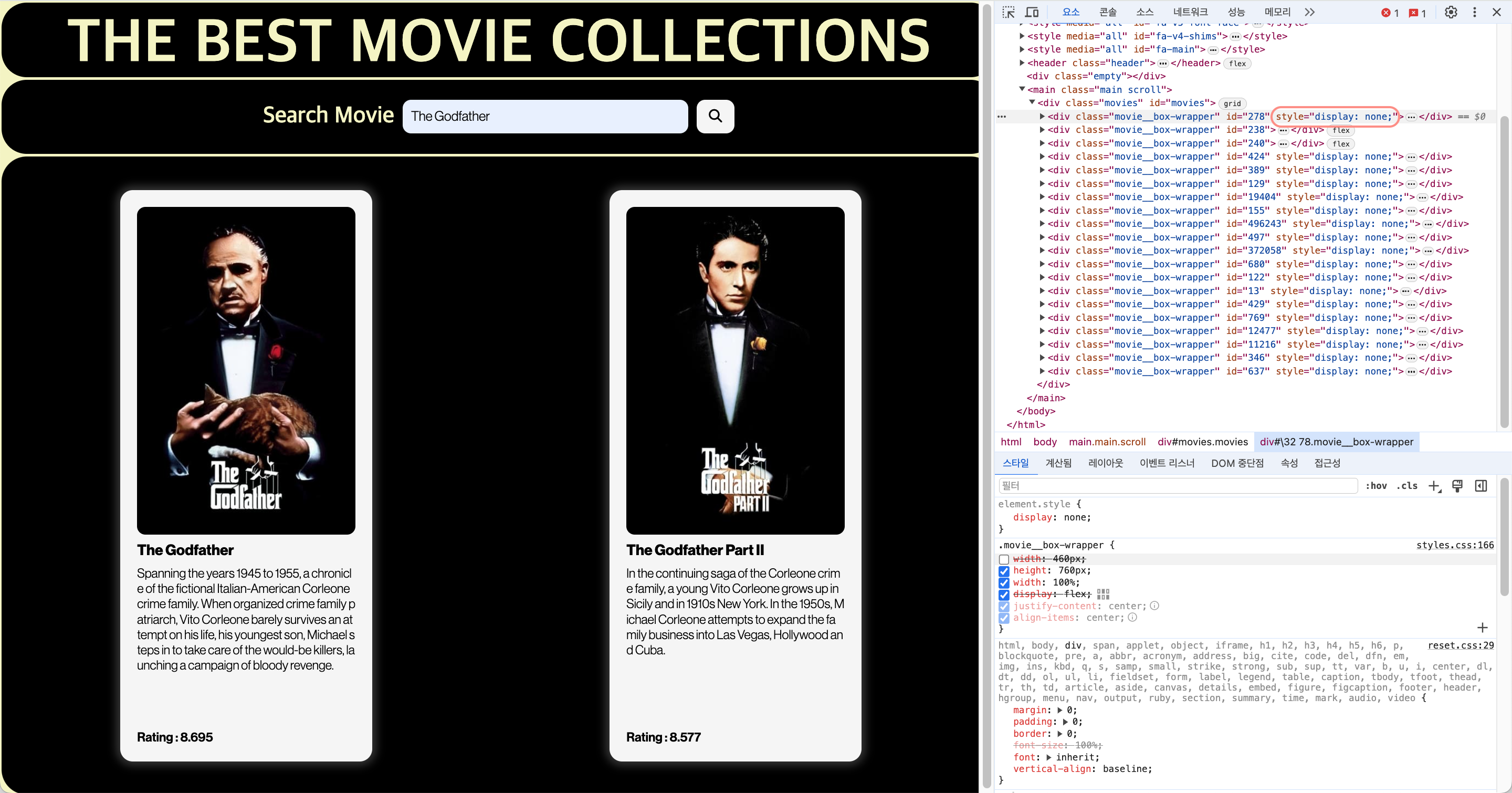
Task: Toggle the grid badge on div#movies
Action: click(1232, 103)
